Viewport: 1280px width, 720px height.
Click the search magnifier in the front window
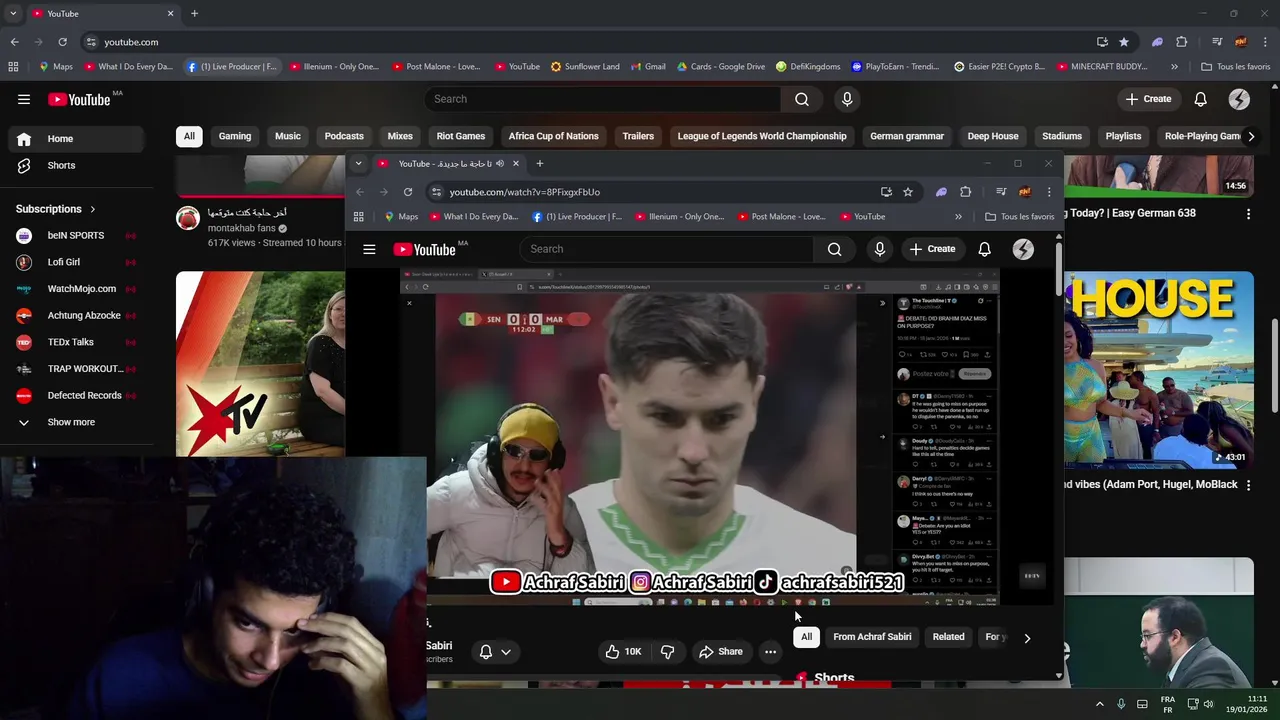(835, 249)
